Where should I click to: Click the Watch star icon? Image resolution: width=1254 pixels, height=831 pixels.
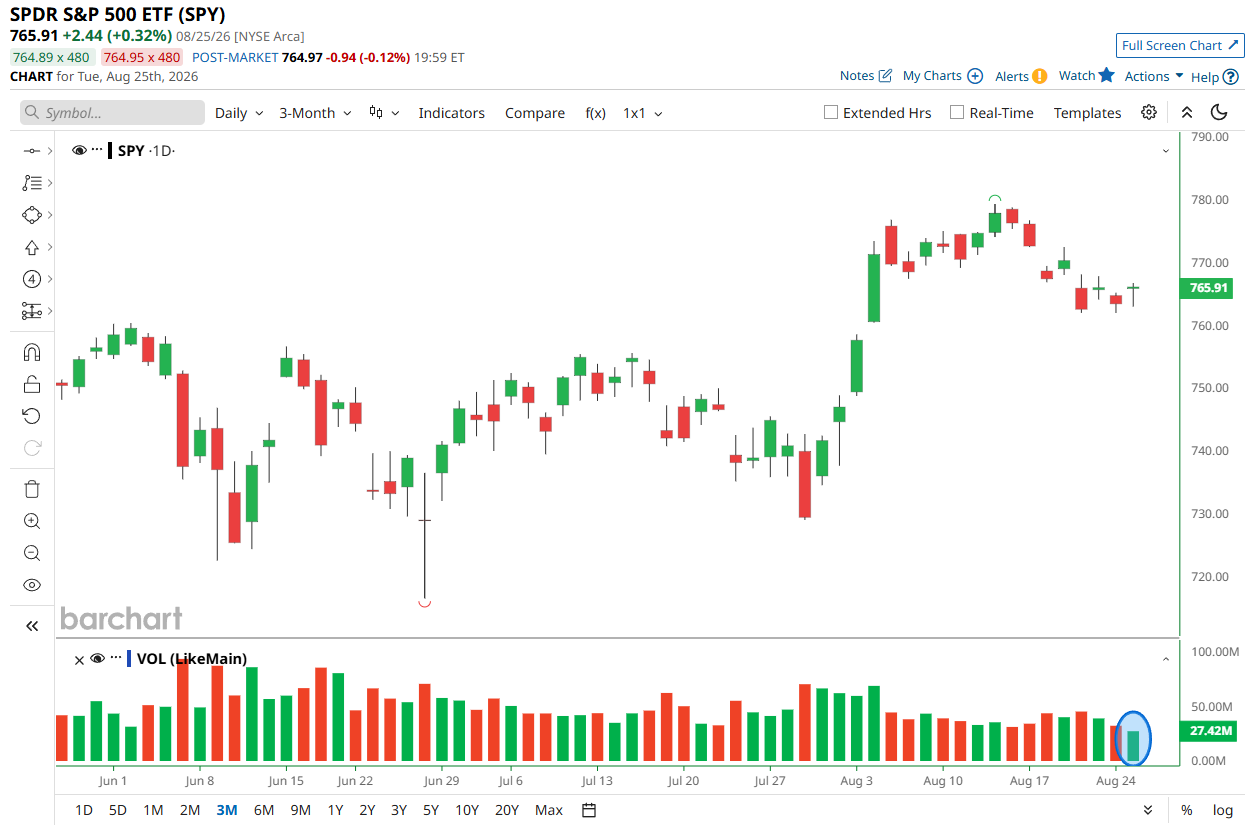click(1106, 75)
